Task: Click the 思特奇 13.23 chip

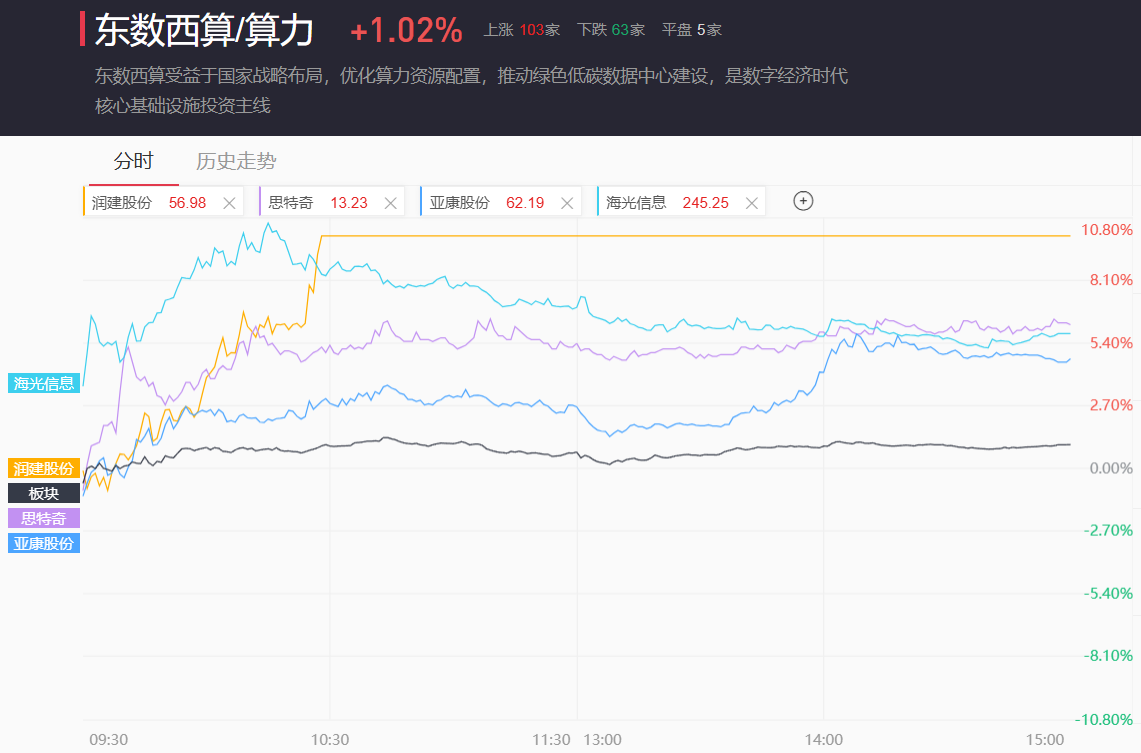Action: tap(320, 203)
